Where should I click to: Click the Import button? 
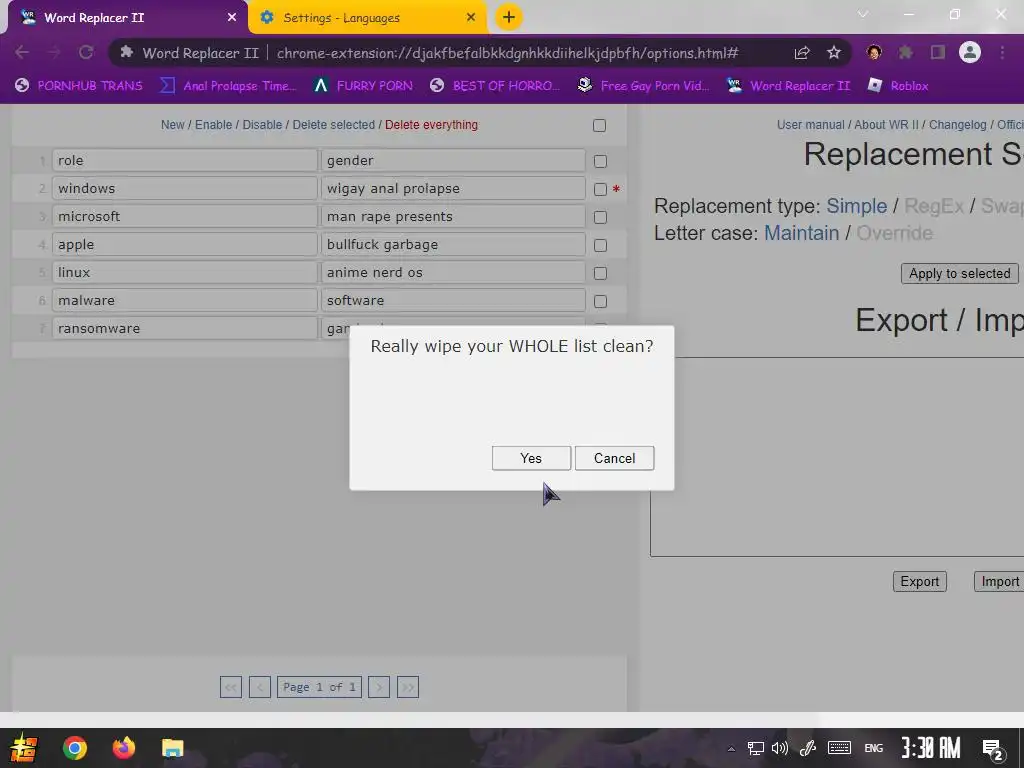999,582
